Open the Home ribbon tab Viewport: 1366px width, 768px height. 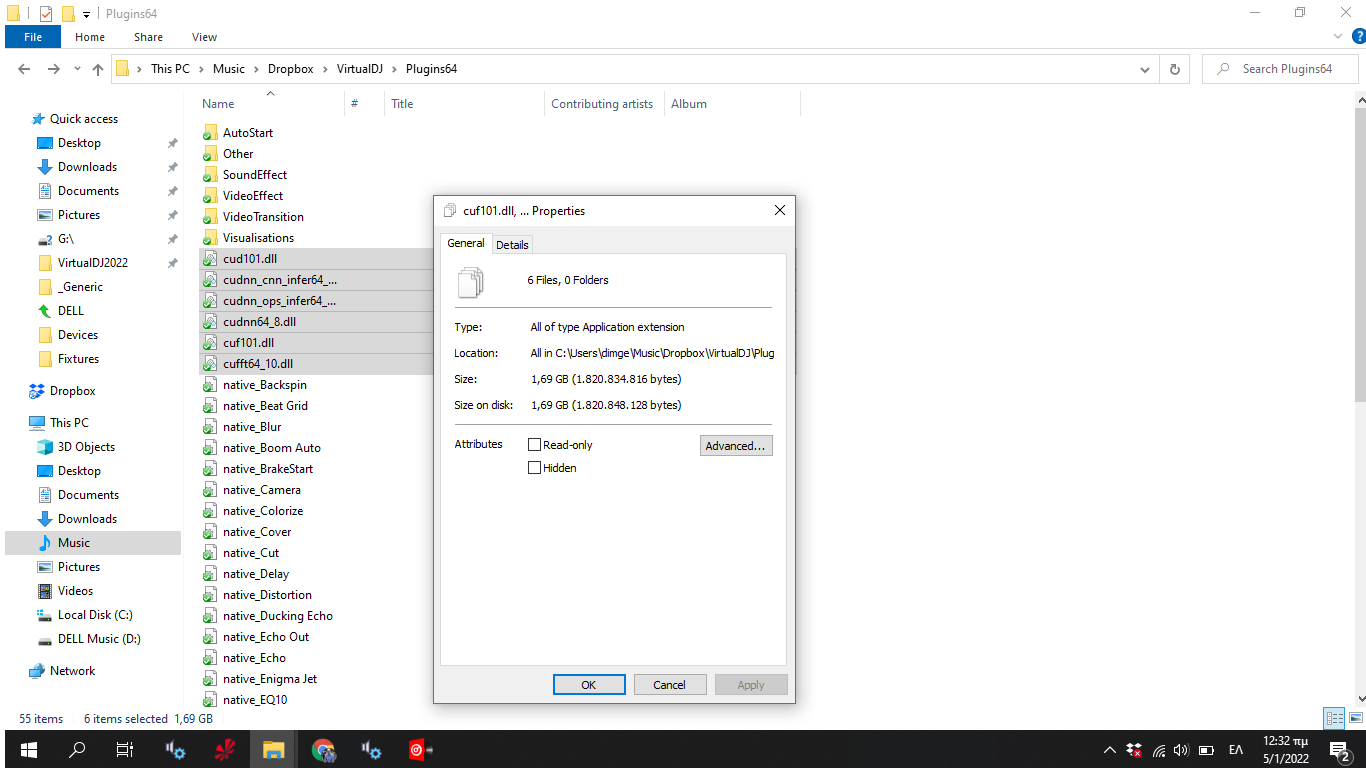pos(90,37)
